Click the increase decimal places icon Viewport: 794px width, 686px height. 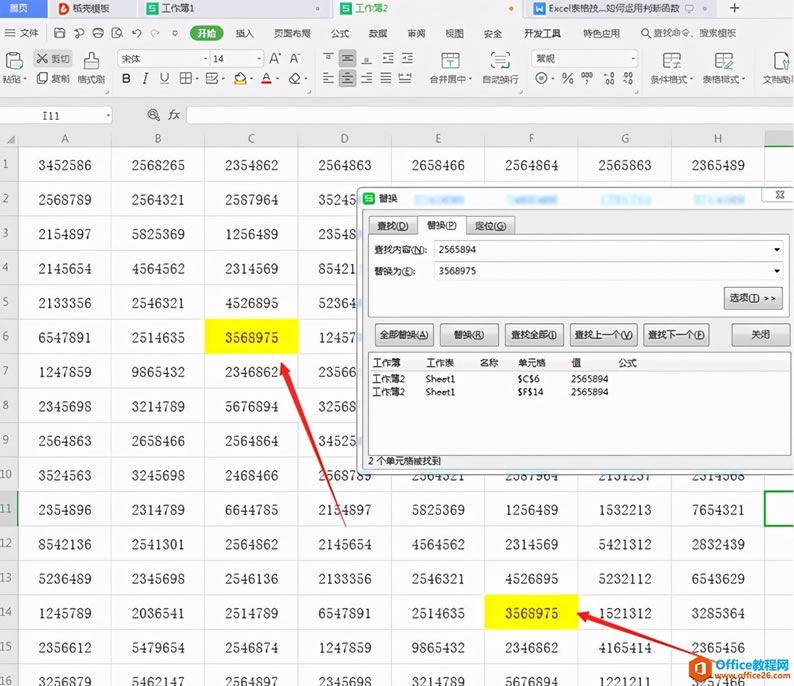pos(609,78)
